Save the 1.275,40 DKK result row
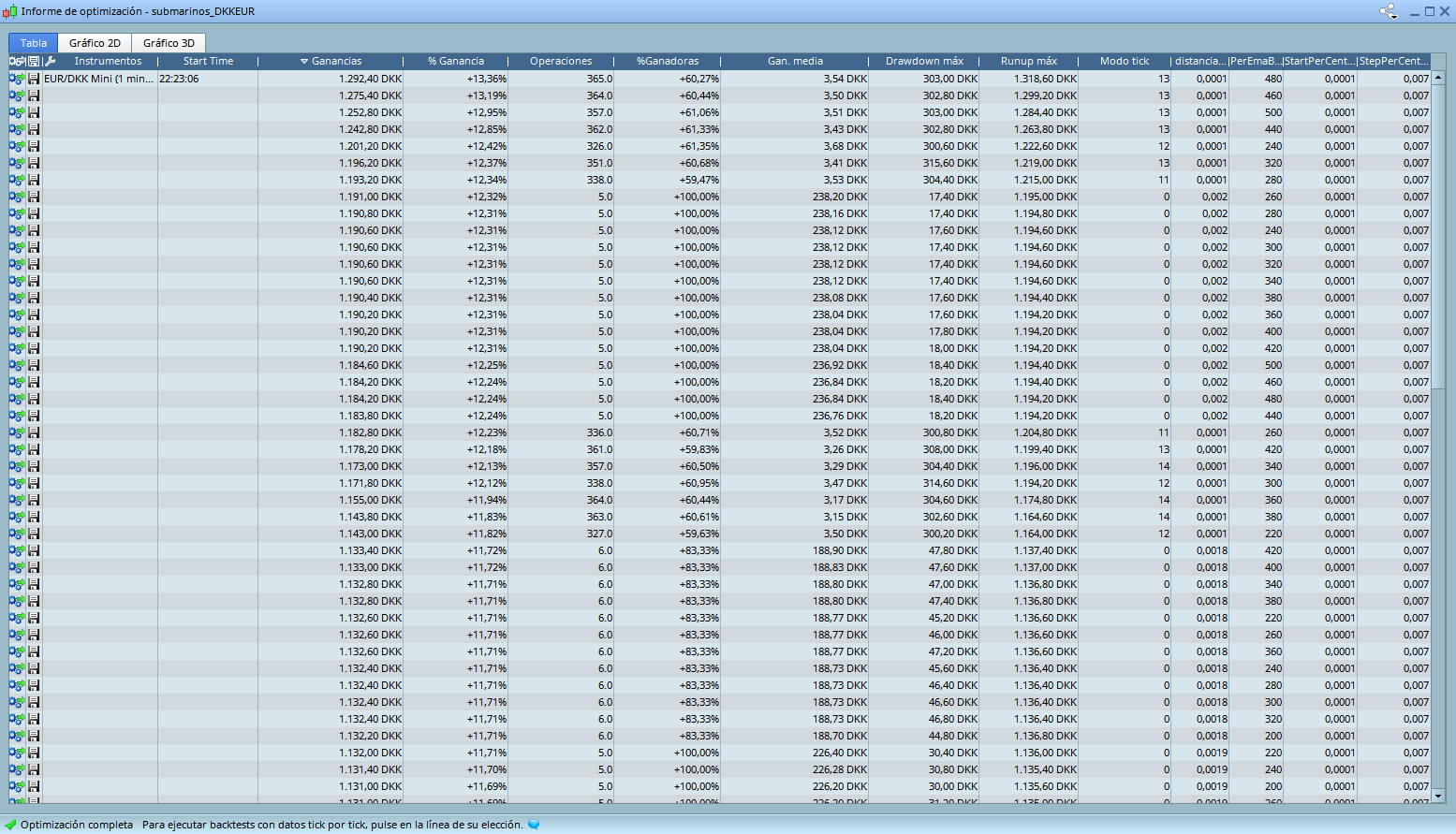This screenshot has height=834, width=1456. (34, 95)
